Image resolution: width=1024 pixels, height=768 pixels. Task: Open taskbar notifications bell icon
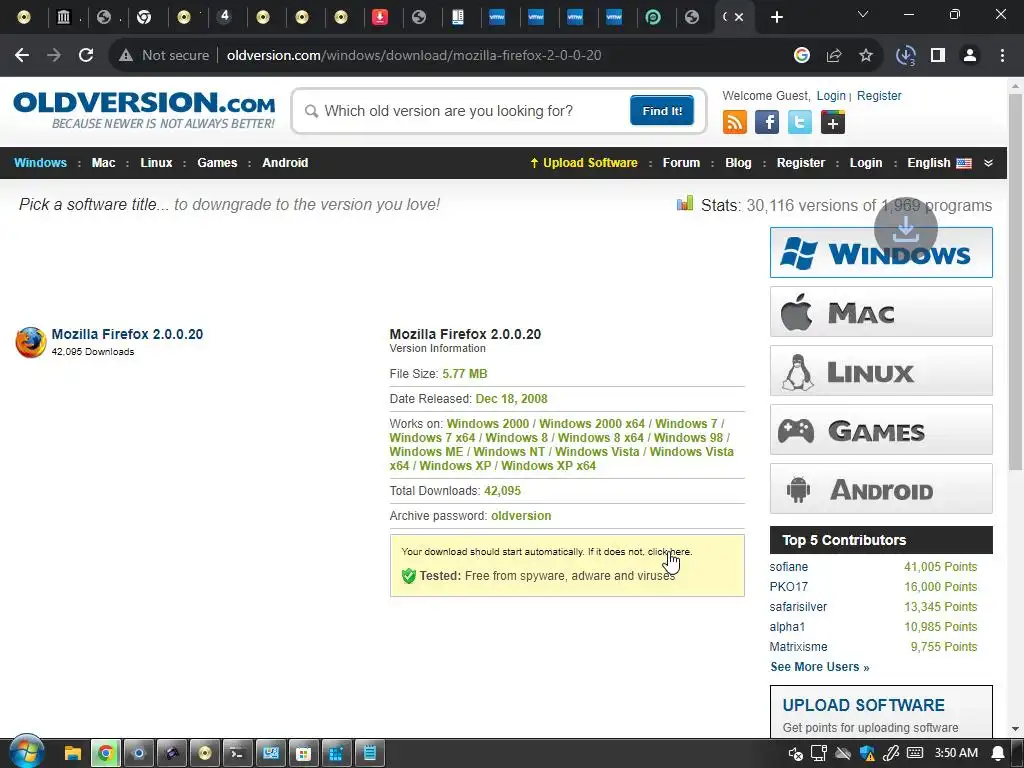tap(998, 754)
